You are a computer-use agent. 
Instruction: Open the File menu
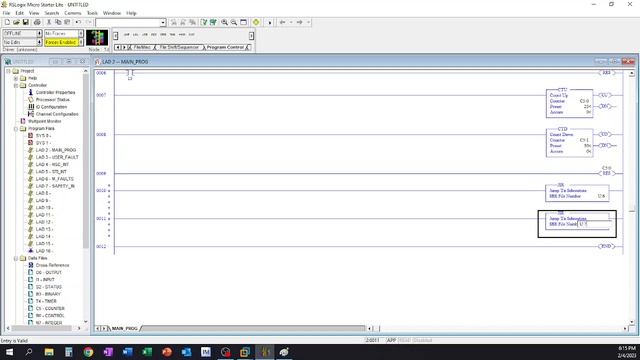pos(6,13)
